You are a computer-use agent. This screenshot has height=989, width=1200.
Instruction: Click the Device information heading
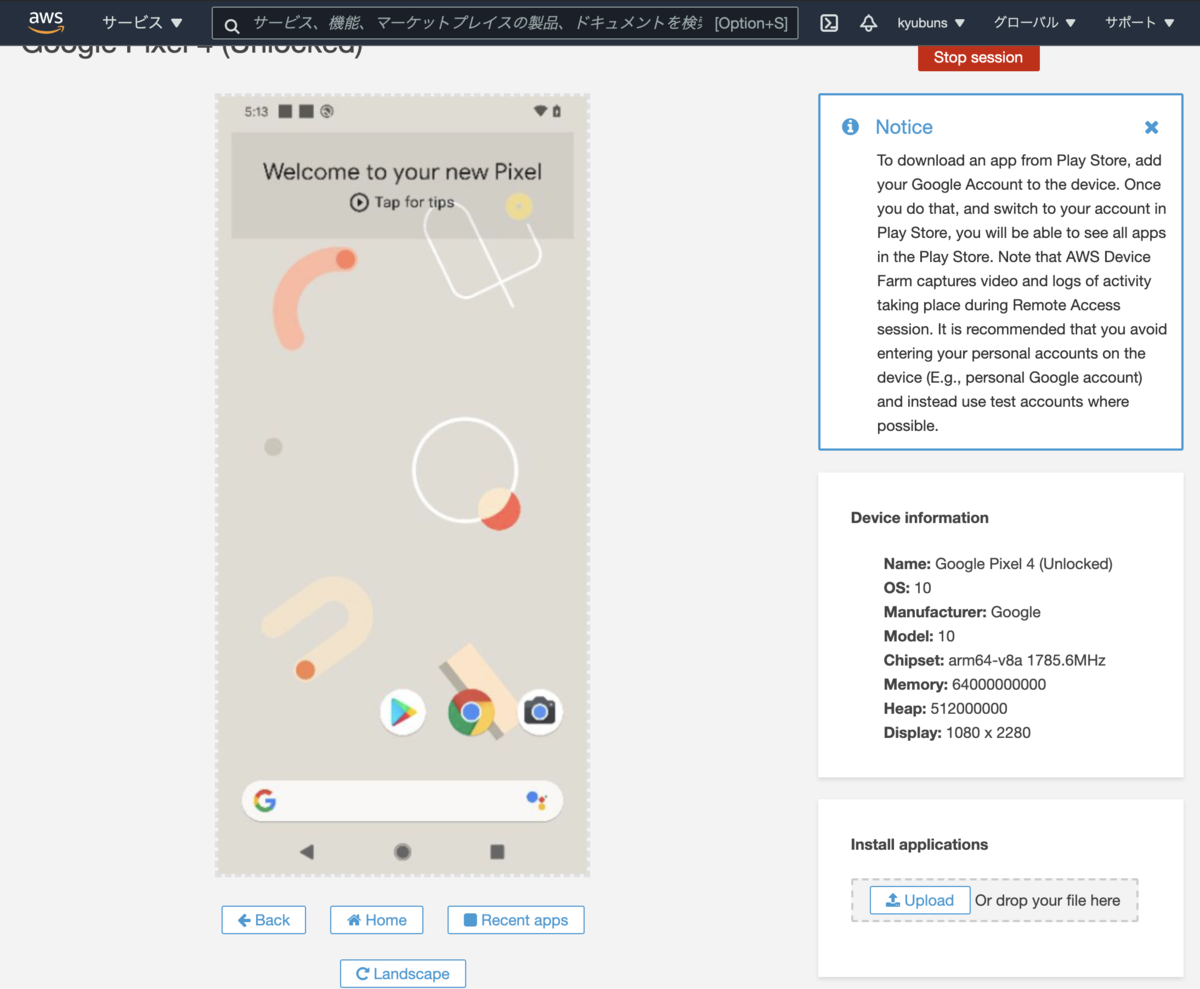(x=919, y=518)
